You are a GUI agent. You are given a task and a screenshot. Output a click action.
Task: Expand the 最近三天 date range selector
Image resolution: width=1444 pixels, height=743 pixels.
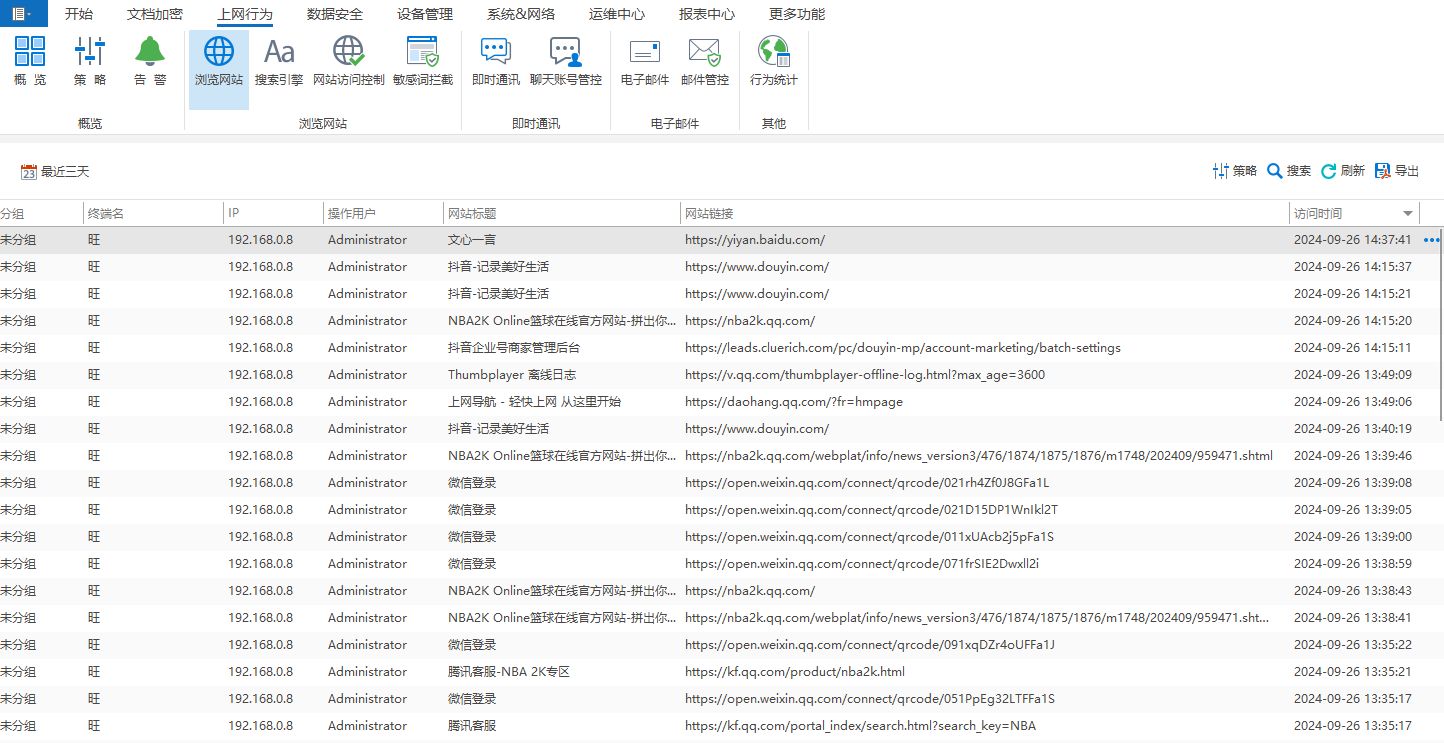click(x=55, y=172)
